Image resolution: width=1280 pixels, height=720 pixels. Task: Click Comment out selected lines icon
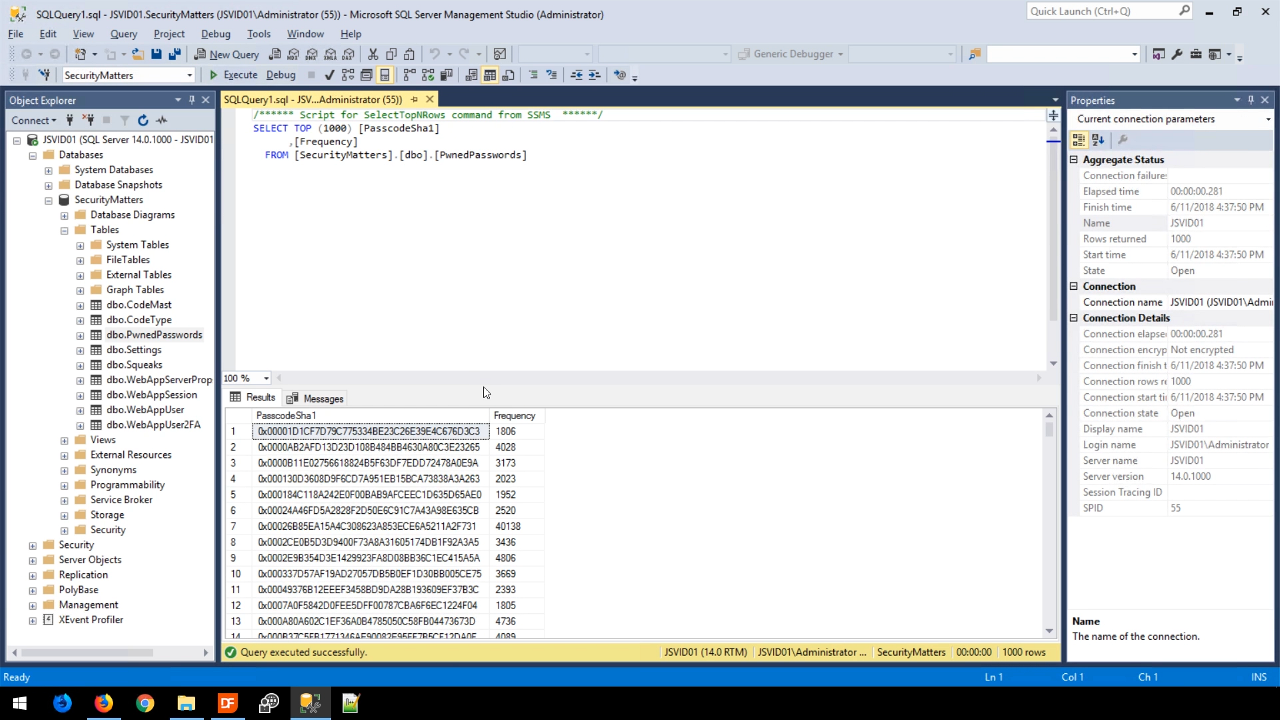pos(533,75)
